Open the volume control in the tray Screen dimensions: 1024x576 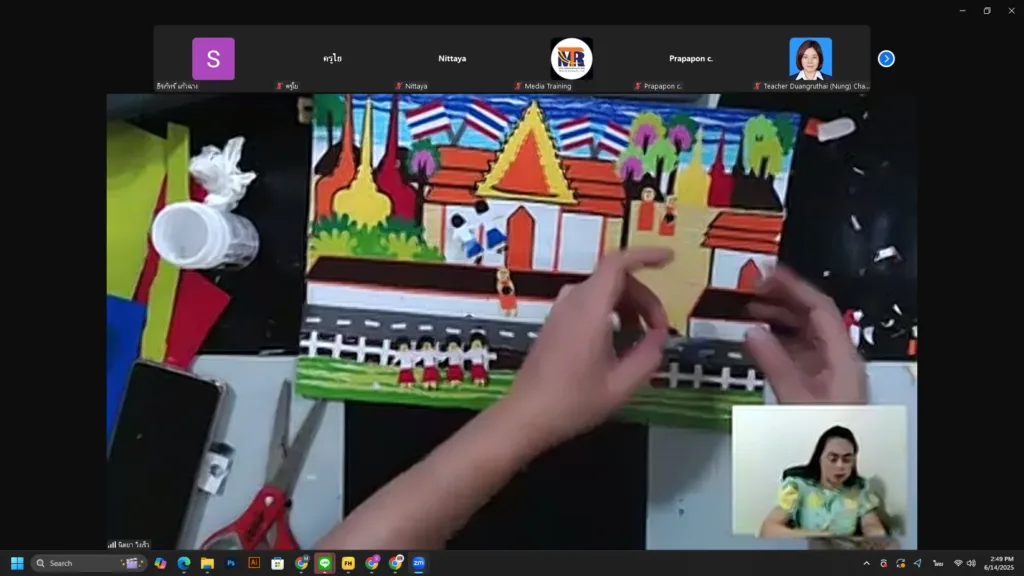971,563
